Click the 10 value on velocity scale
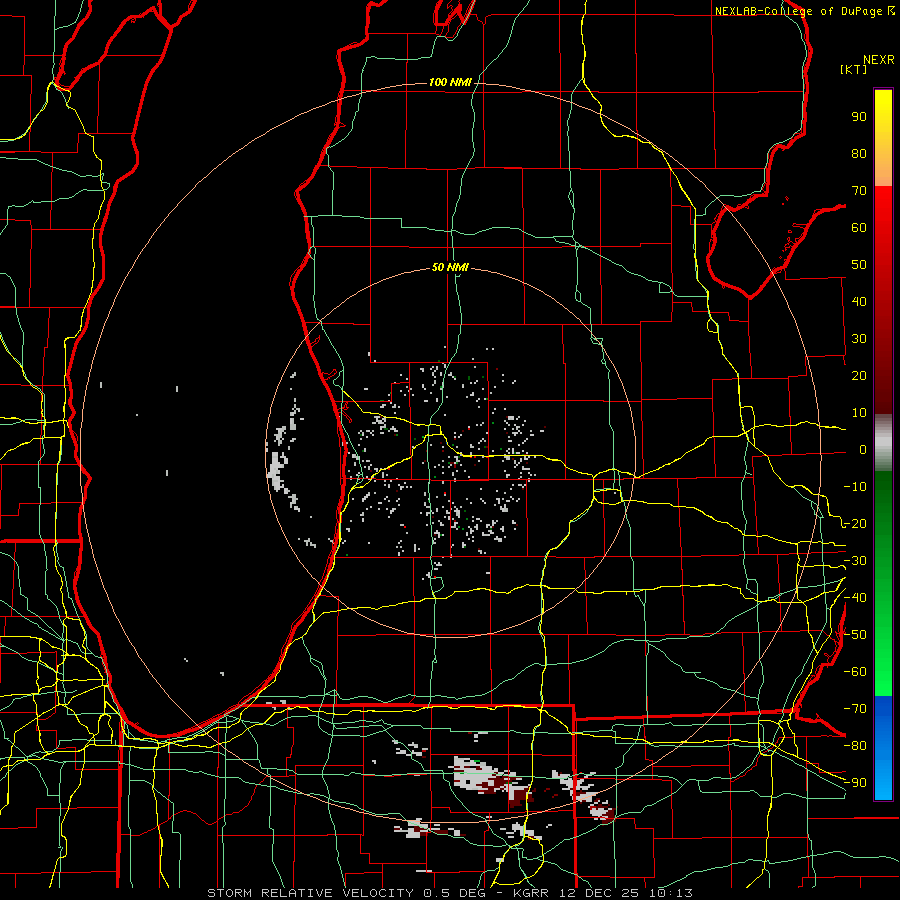Image resolution: width=900 pixels, height=900 pixels. pos(859,413)
